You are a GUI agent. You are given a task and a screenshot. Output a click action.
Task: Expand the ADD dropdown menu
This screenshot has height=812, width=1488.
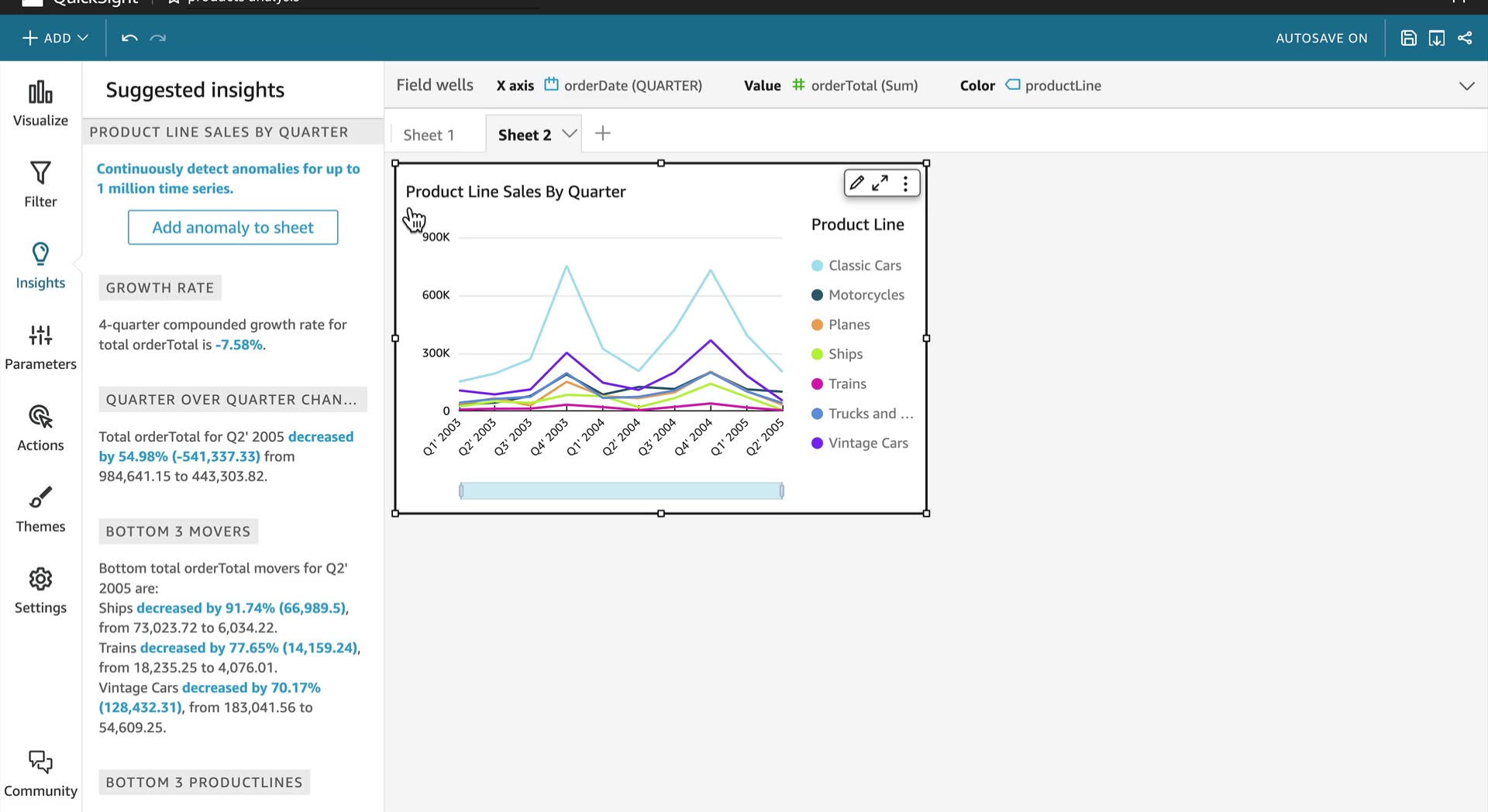pyautogui.click(x=56, y=38)
